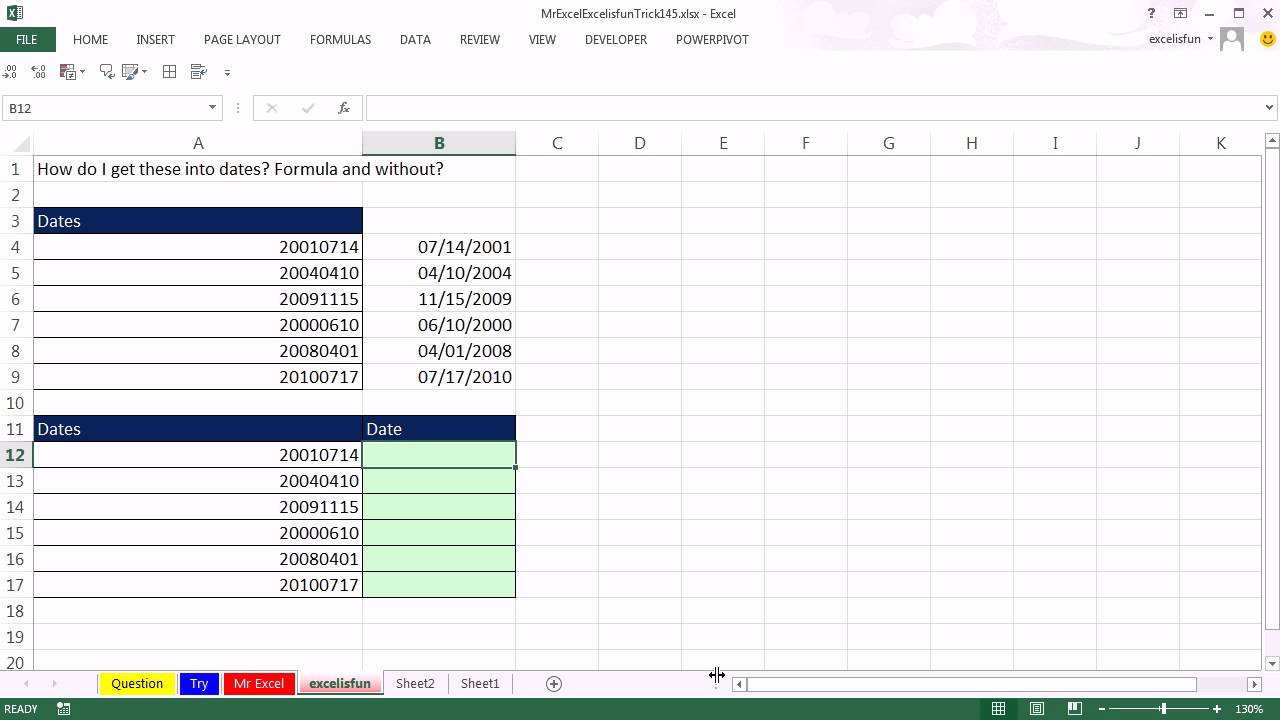The image size is (1280, 720).
Task: Click the Insert Function fx icon
Action: [344, 108]
